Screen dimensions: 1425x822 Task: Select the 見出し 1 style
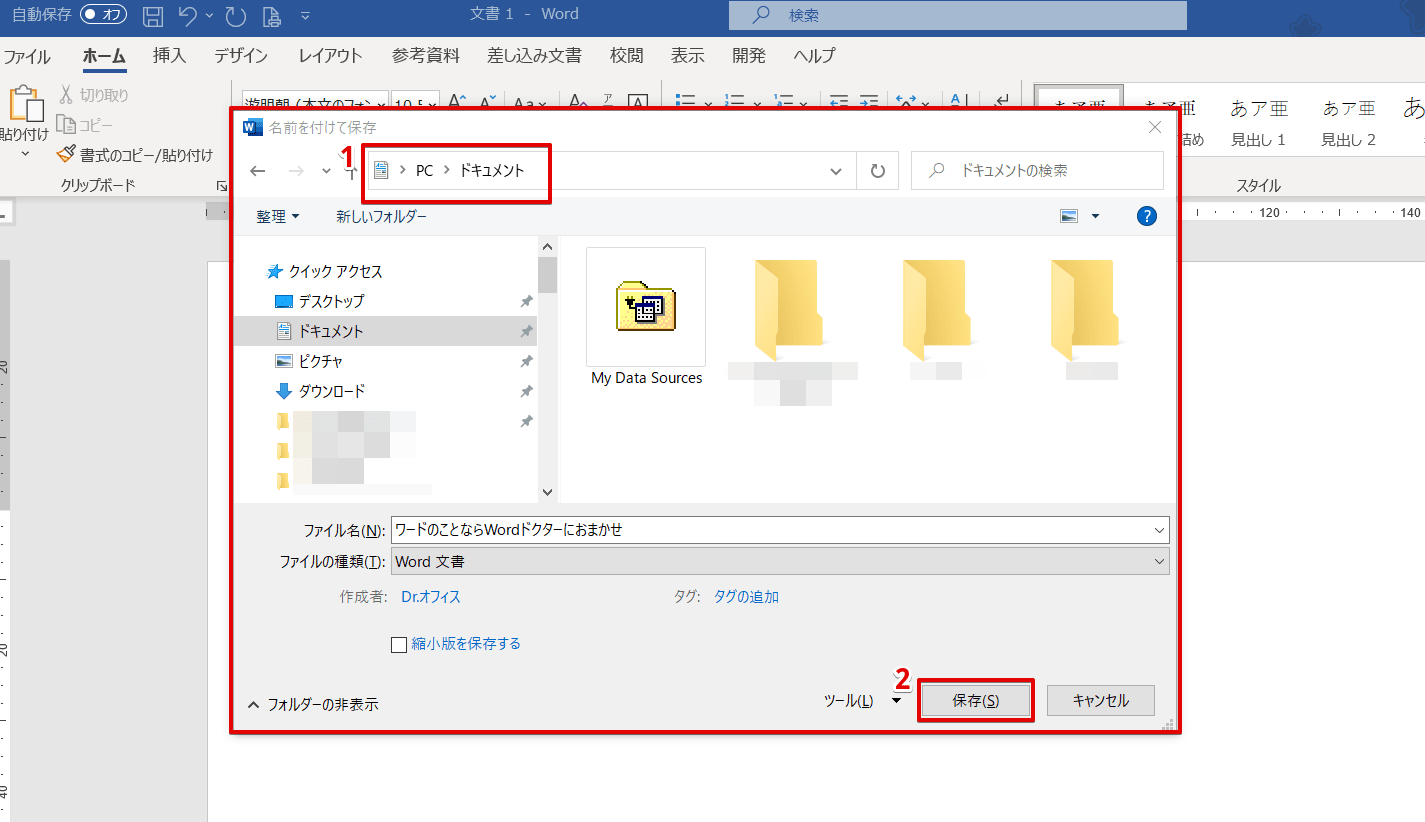[1259, 122]
